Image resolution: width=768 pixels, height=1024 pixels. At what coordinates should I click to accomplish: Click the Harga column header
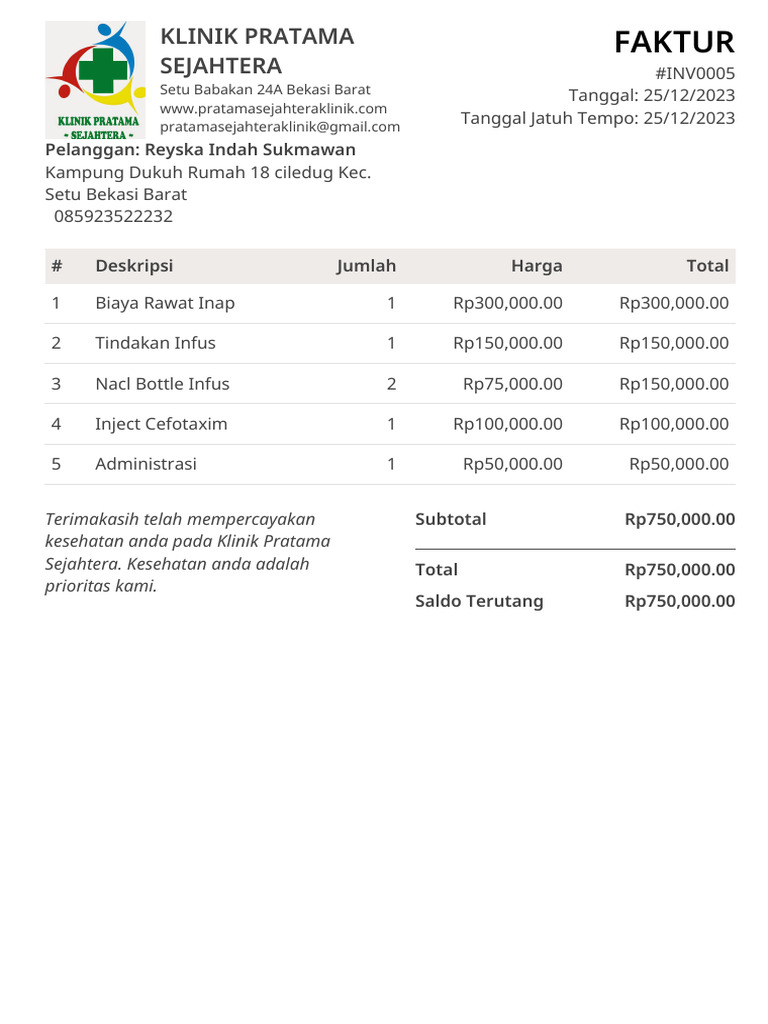point(536,266)
